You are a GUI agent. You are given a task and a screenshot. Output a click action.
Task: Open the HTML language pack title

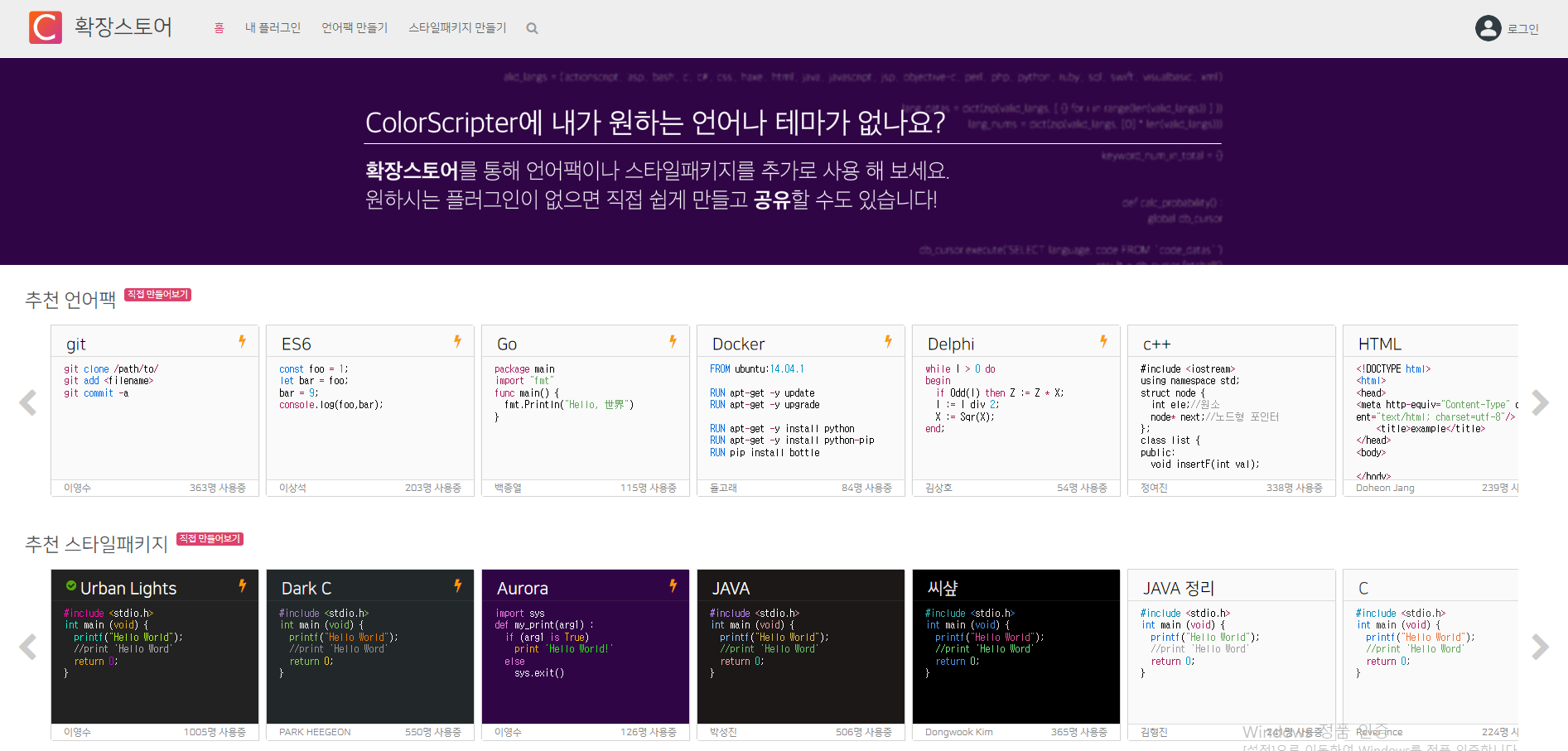coord(1379,344)
